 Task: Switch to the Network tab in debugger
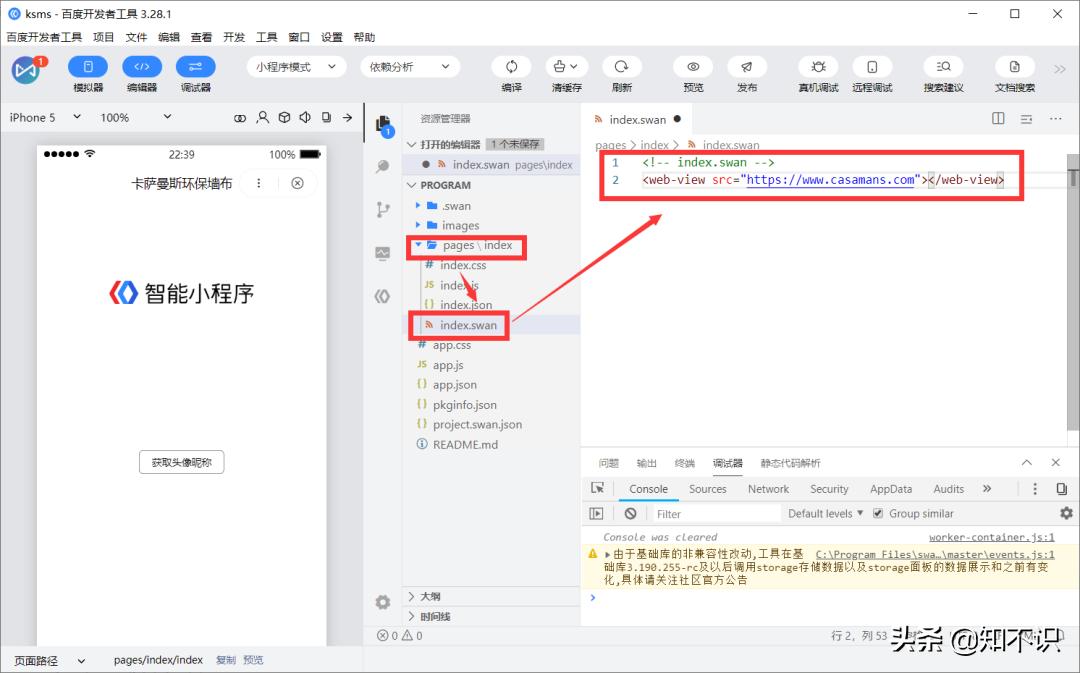tap(768, 489)
